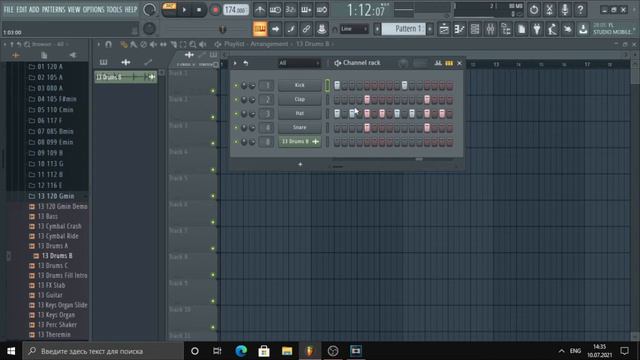The height and width of the screenshot is (360, 640).
Task: Click the metronome icon
Action: click(x=260, y=9)
